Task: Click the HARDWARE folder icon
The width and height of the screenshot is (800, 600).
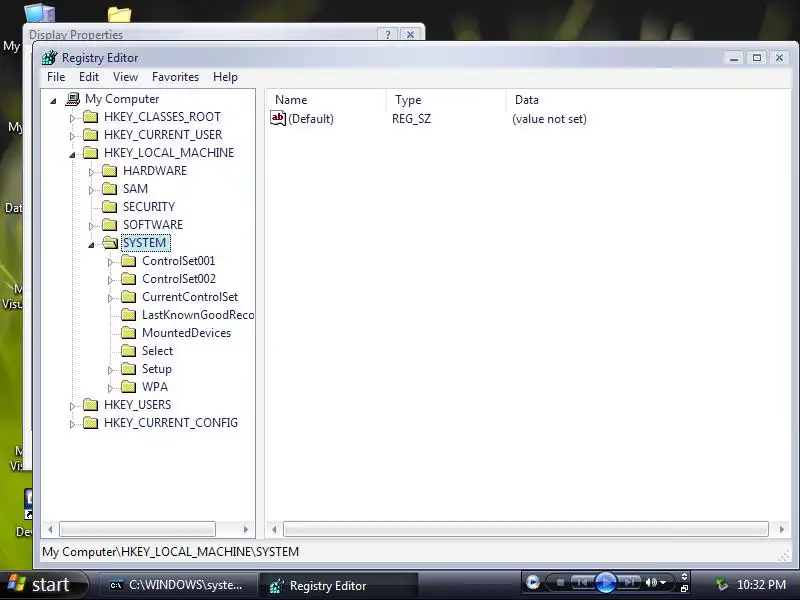Action: 110,170
